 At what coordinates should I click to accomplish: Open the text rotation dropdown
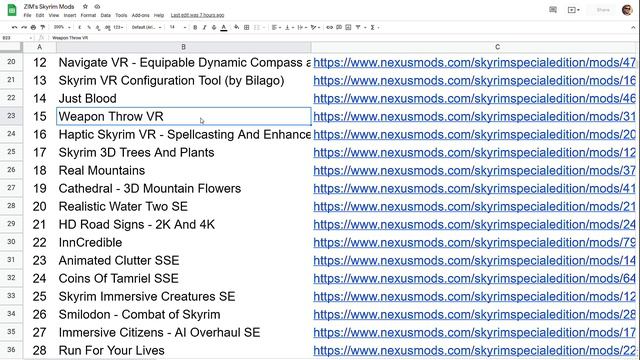click(x=315, y=27)
